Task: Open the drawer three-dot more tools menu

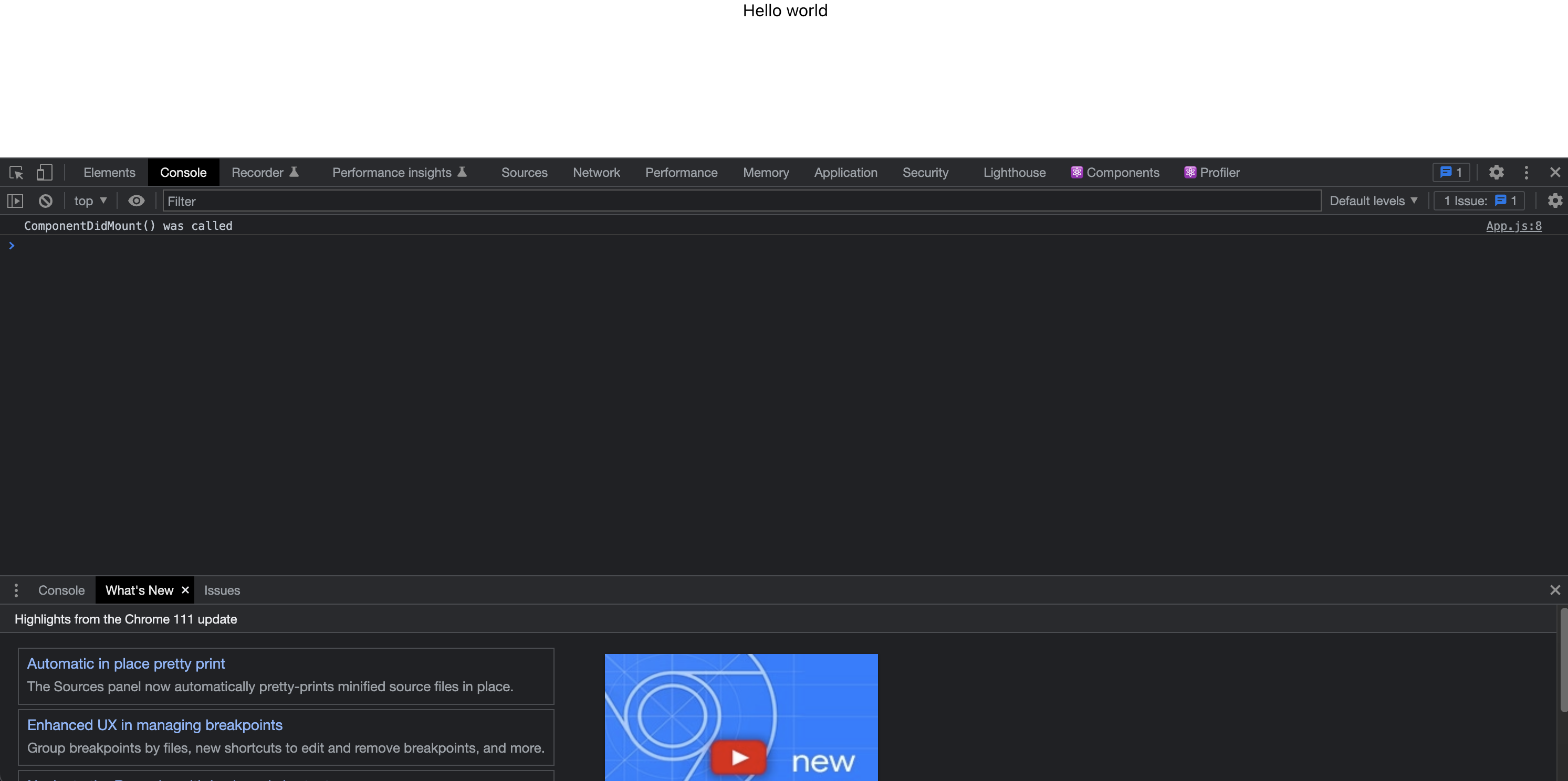Action: click(16, 590)
